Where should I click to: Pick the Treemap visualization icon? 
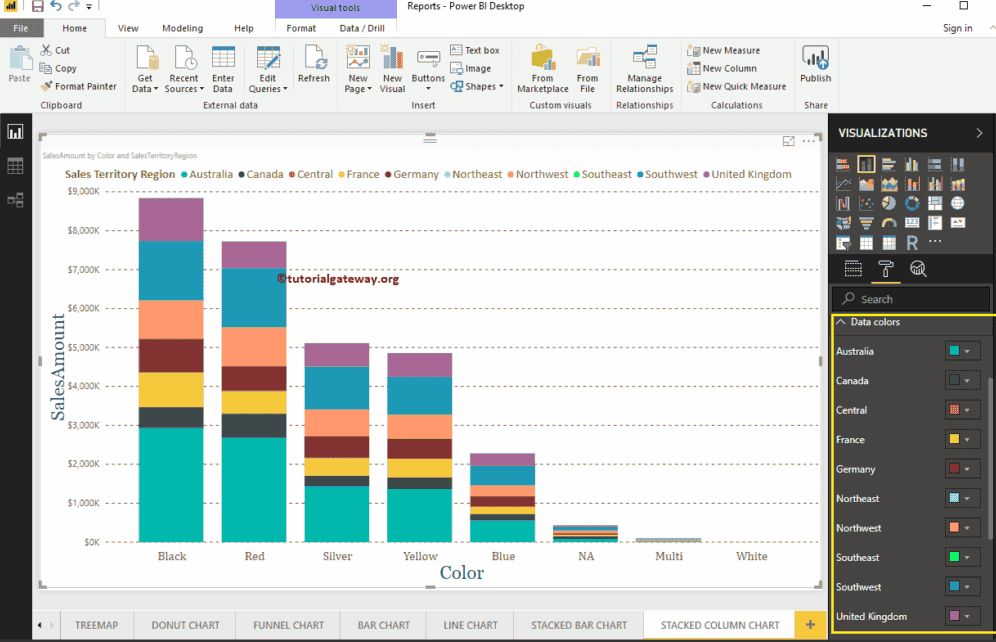click(x=935, y=203)
